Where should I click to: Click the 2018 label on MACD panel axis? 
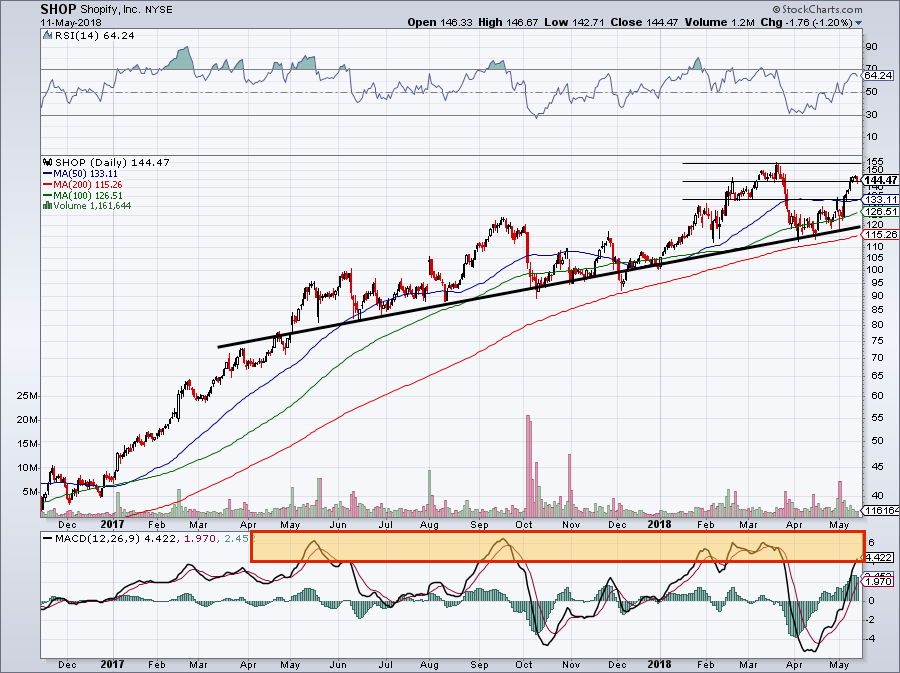pos(659,665)
